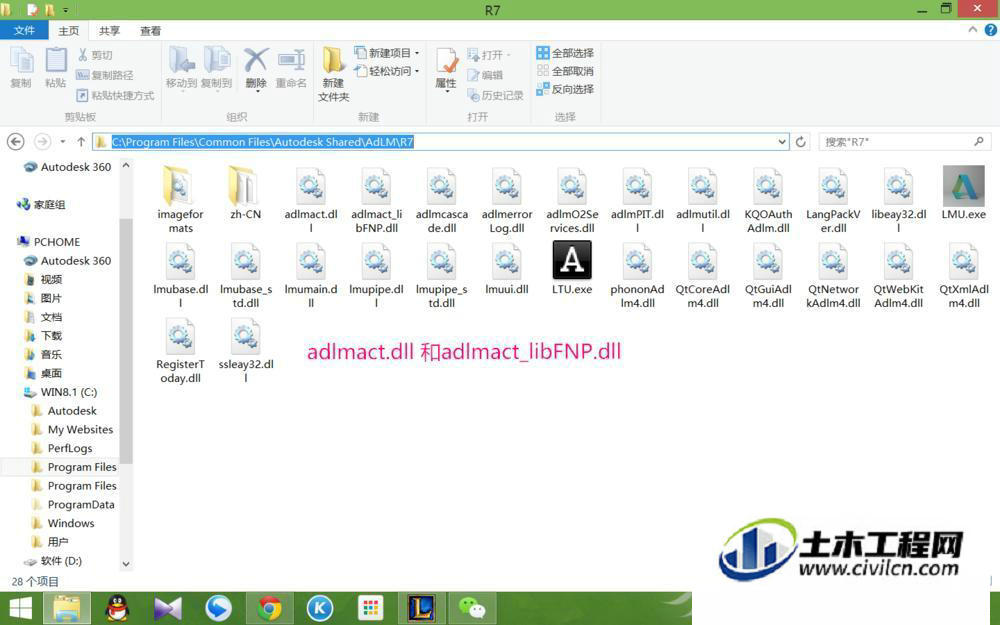The width and height of the screenshot is (1000, 625).
Task: Select the LTU.exe file
Action: [x=572, y=268]
